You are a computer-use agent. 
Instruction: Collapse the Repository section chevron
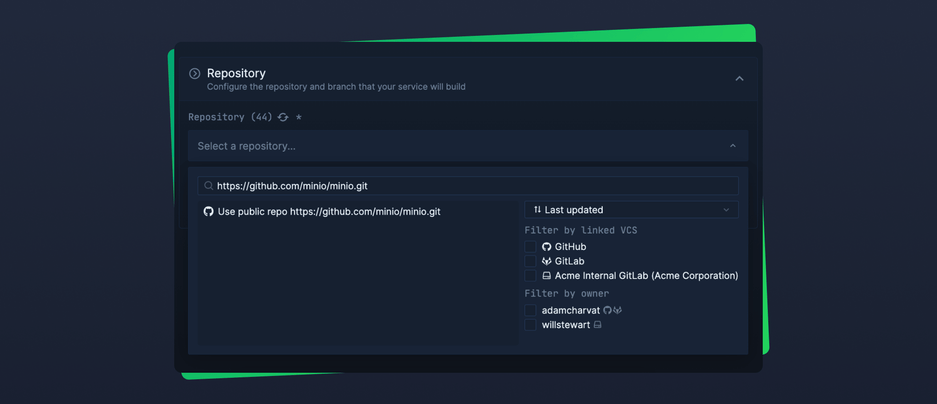[x=739, y=79]
